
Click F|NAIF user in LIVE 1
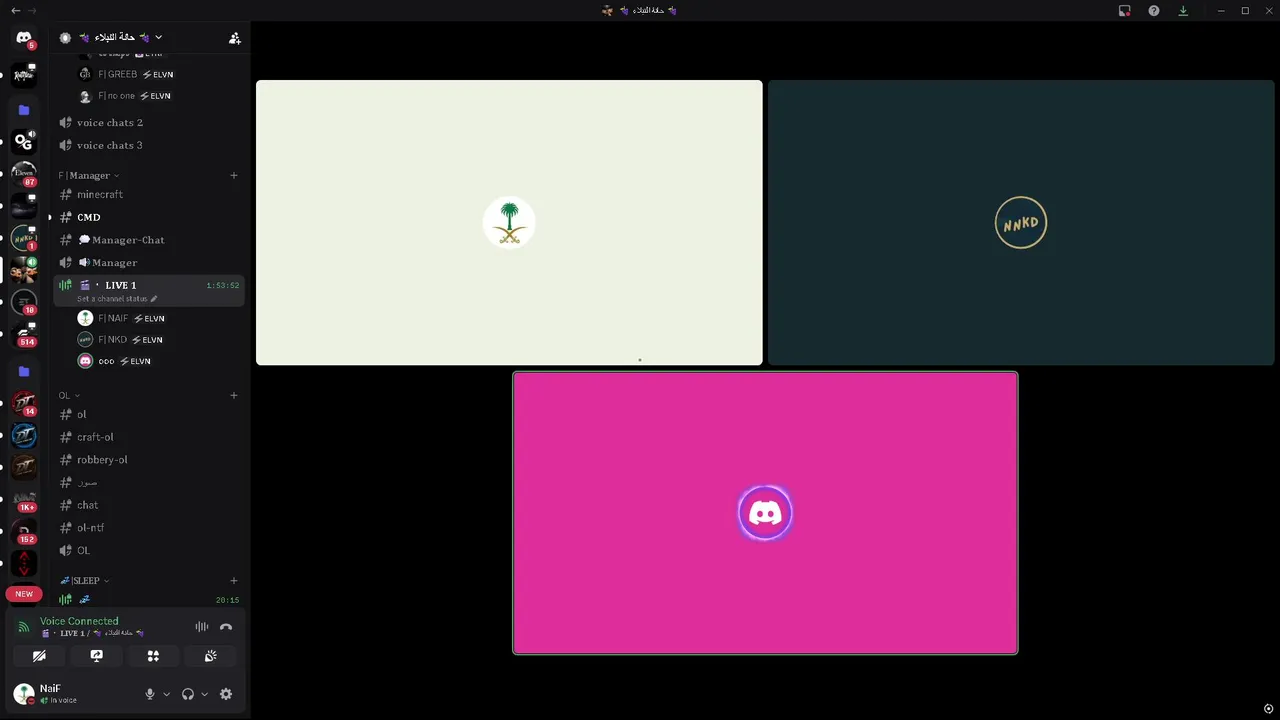pos(159,318)
